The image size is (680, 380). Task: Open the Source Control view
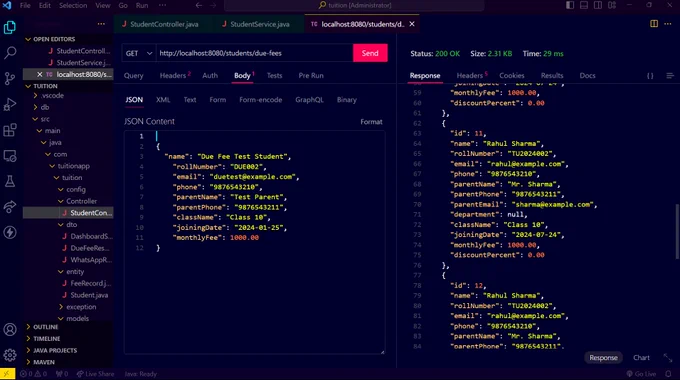(x=10, y=79)
